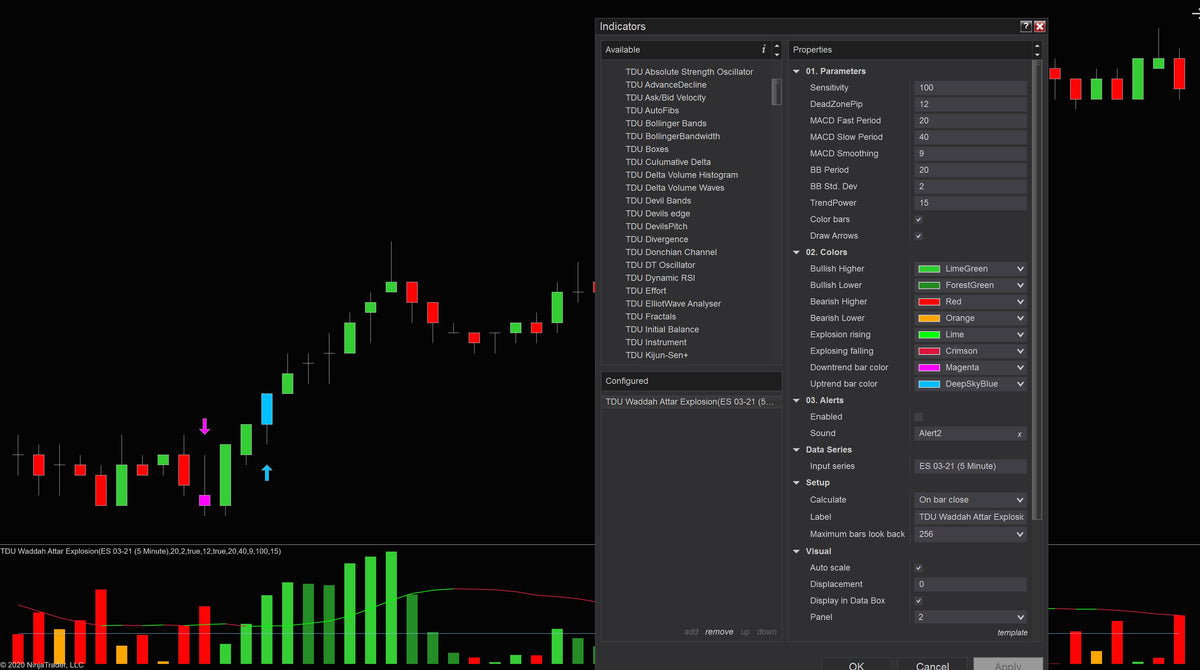Click the Input series ES 03-21 field
The image size is (1200, 670).
tap(971, 467)
